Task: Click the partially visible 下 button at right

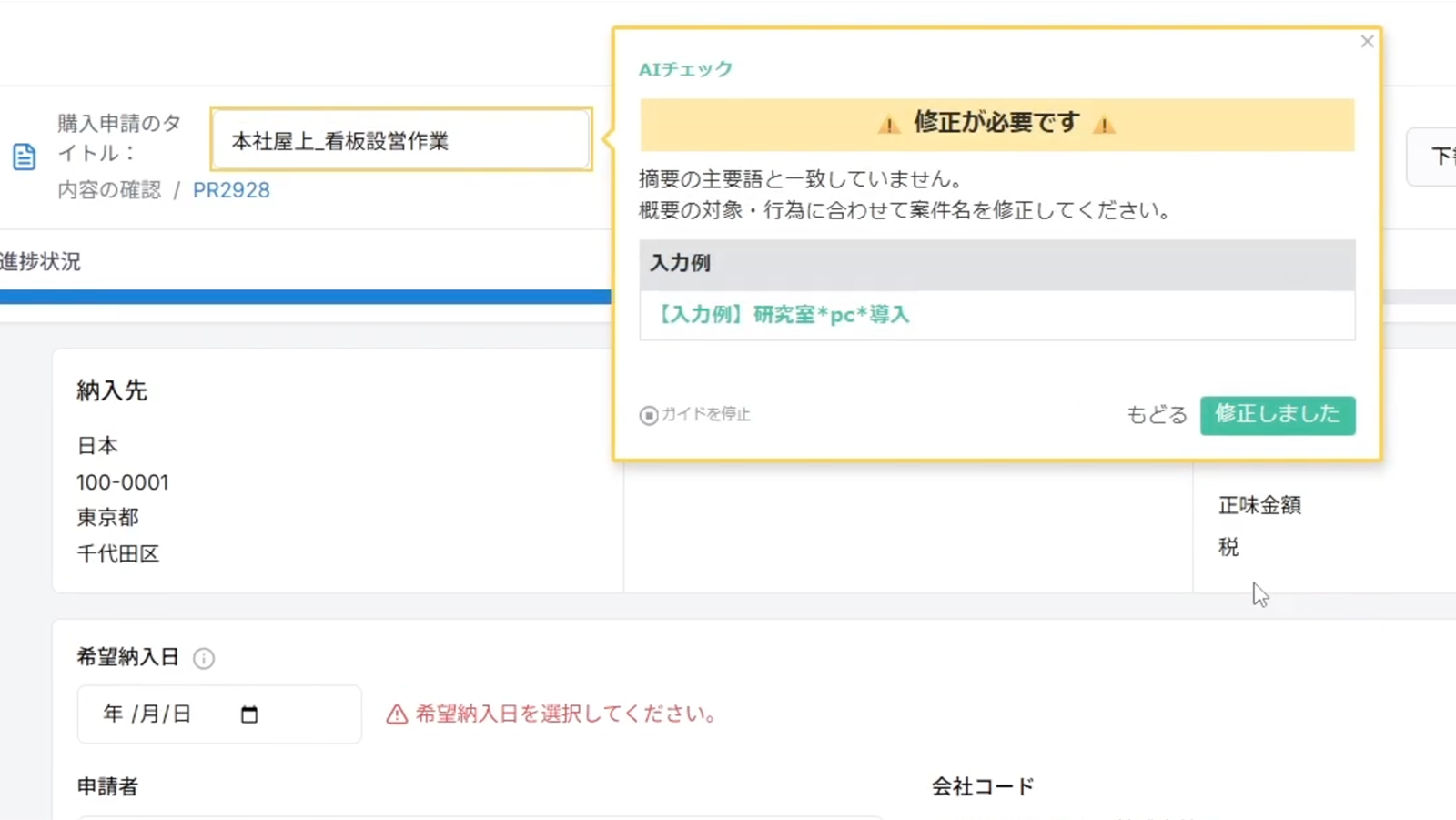Action: click(x=1432, y=157)
